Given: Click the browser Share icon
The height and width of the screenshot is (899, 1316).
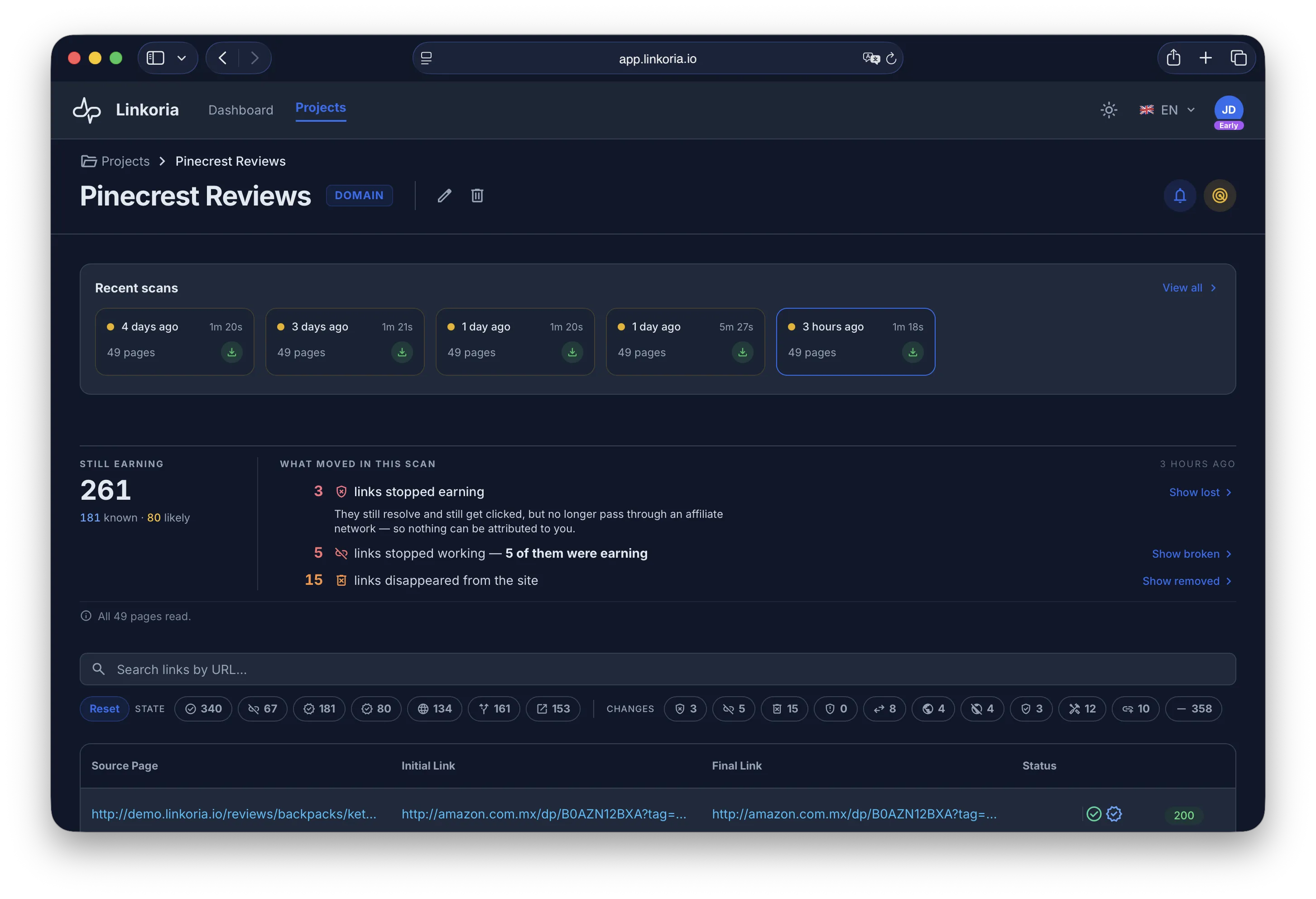Looking at the screenshot, I should 1173,57.
